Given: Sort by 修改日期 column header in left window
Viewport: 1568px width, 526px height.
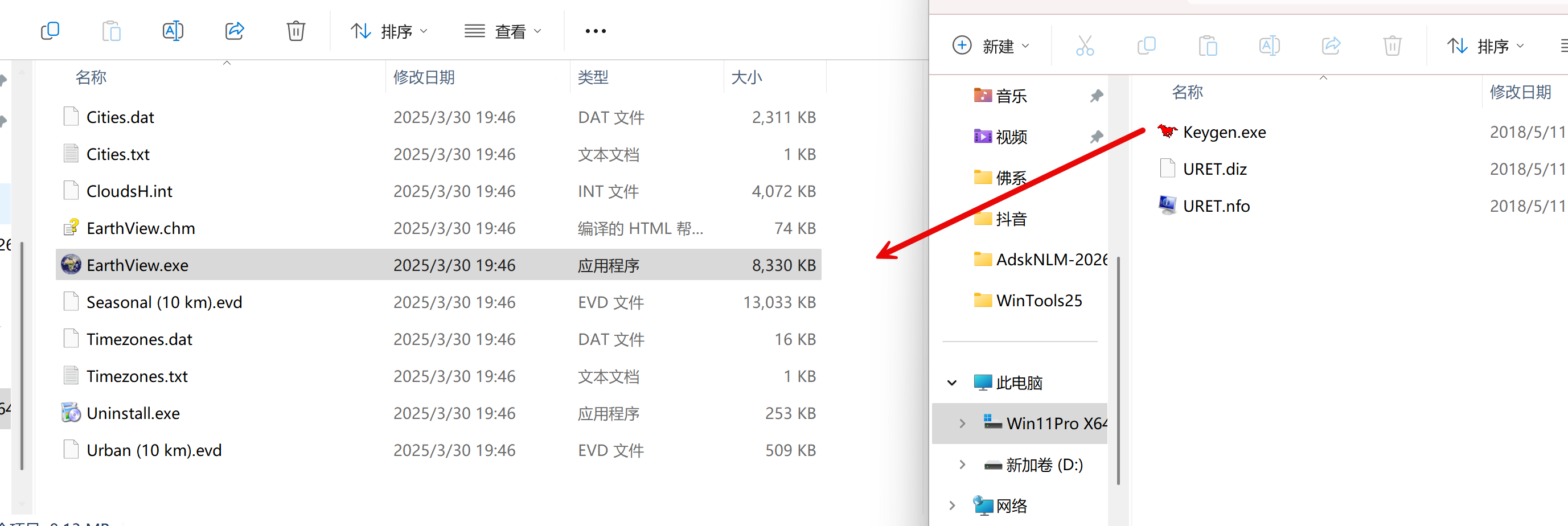Looking at the screenshot, I should point(424,77).
